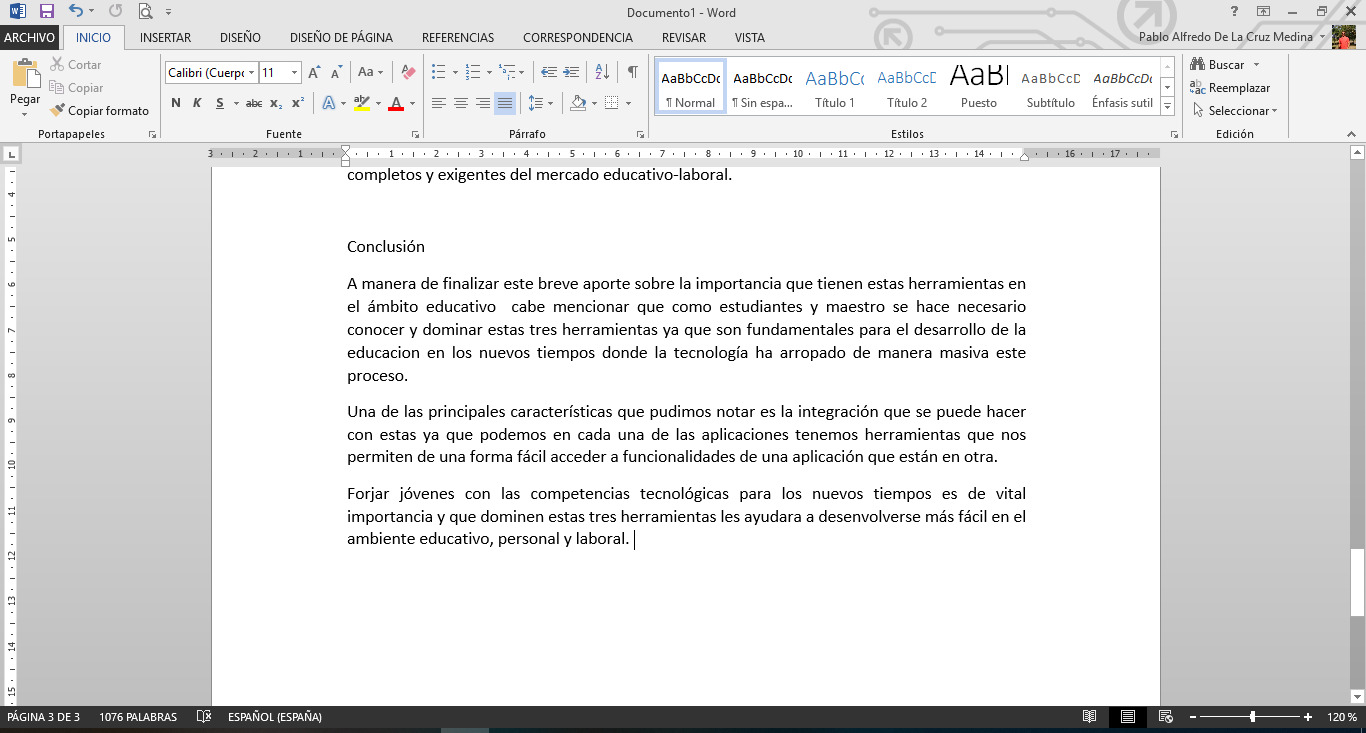Undo the last action
1366x733 pixels.
[76, 12]
